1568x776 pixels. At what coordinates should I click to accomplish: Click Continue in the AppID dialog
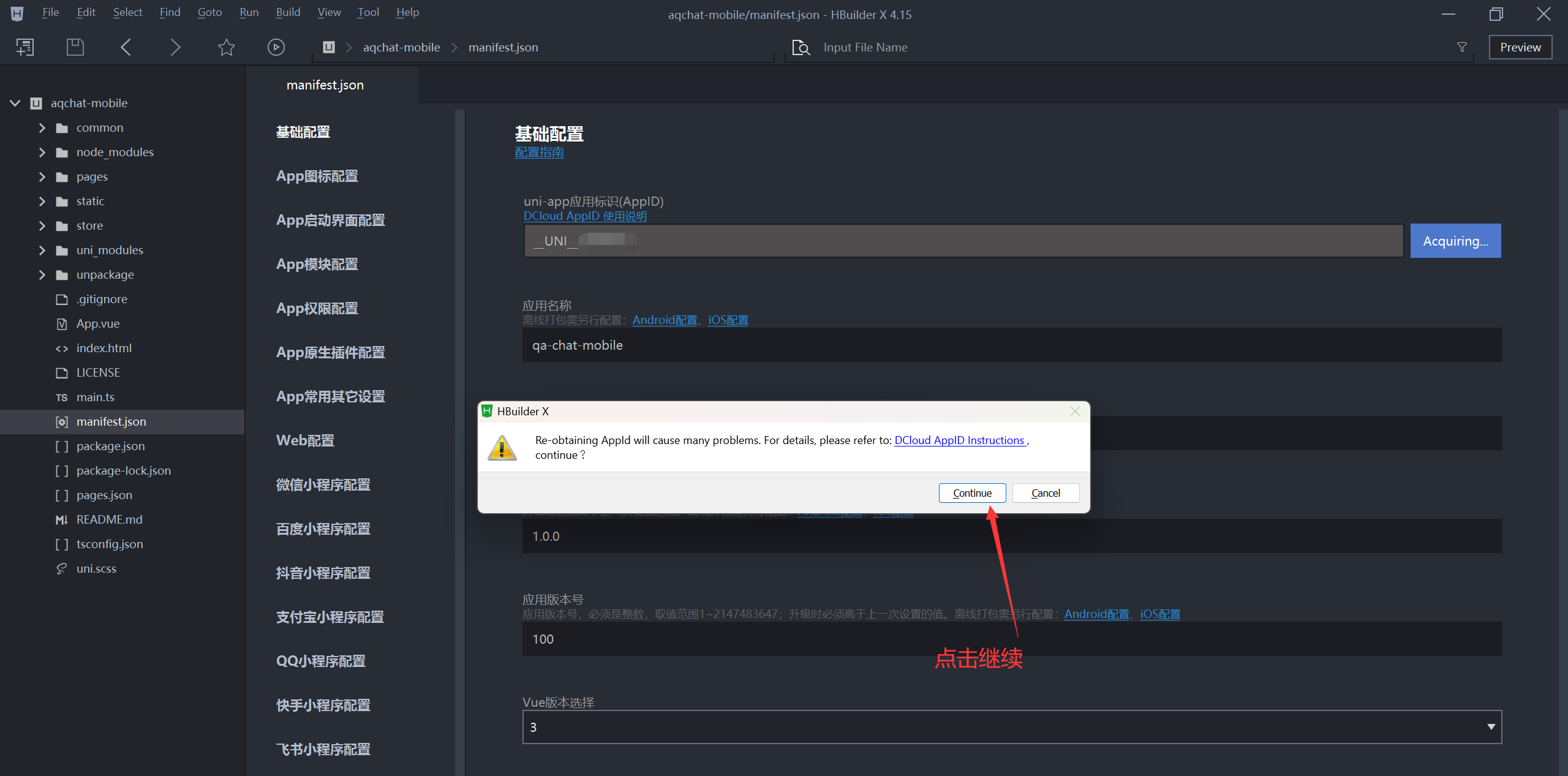[x=972, y=493]
